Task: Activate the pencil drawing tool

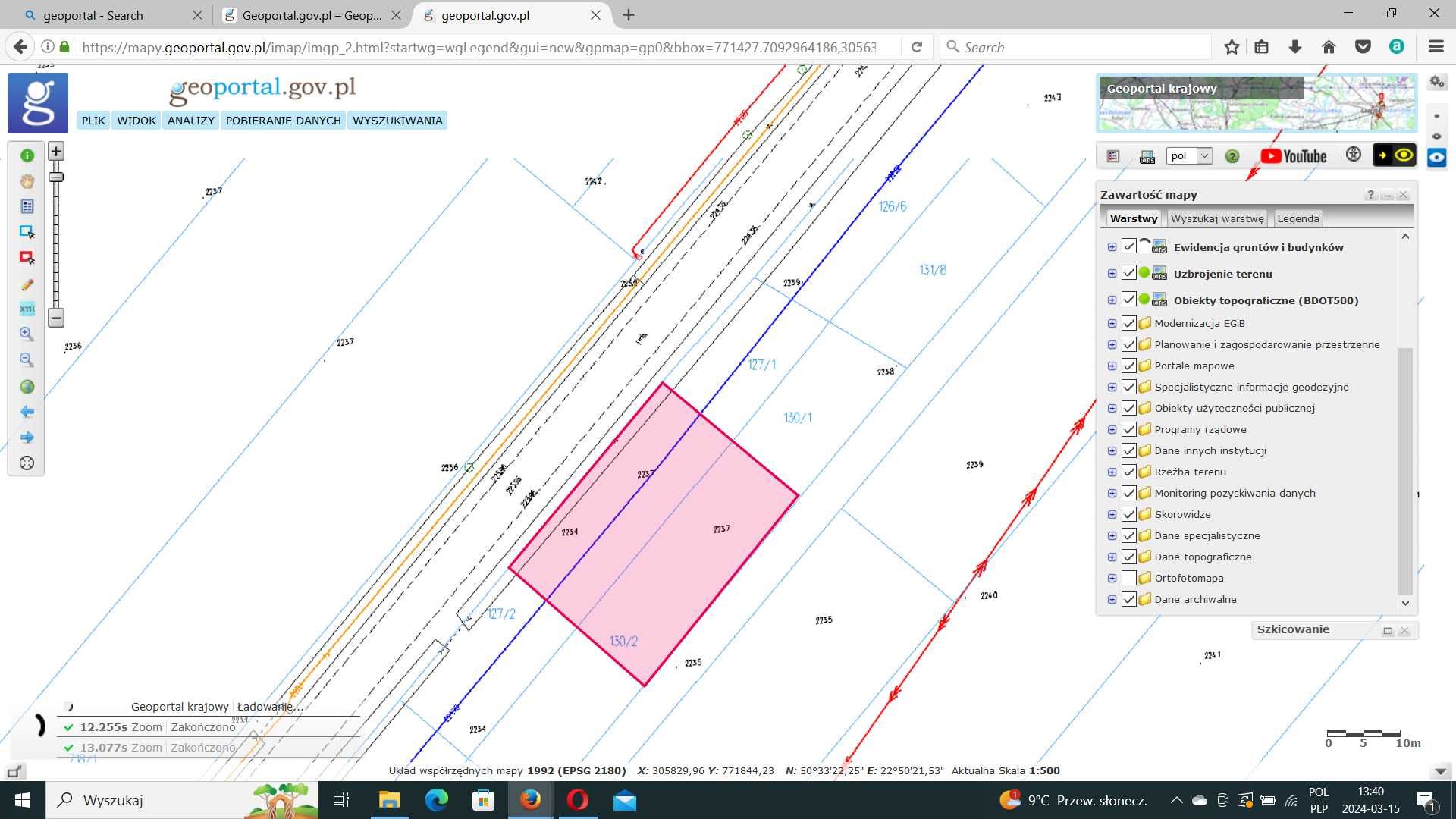Action: tap(27, 284)
